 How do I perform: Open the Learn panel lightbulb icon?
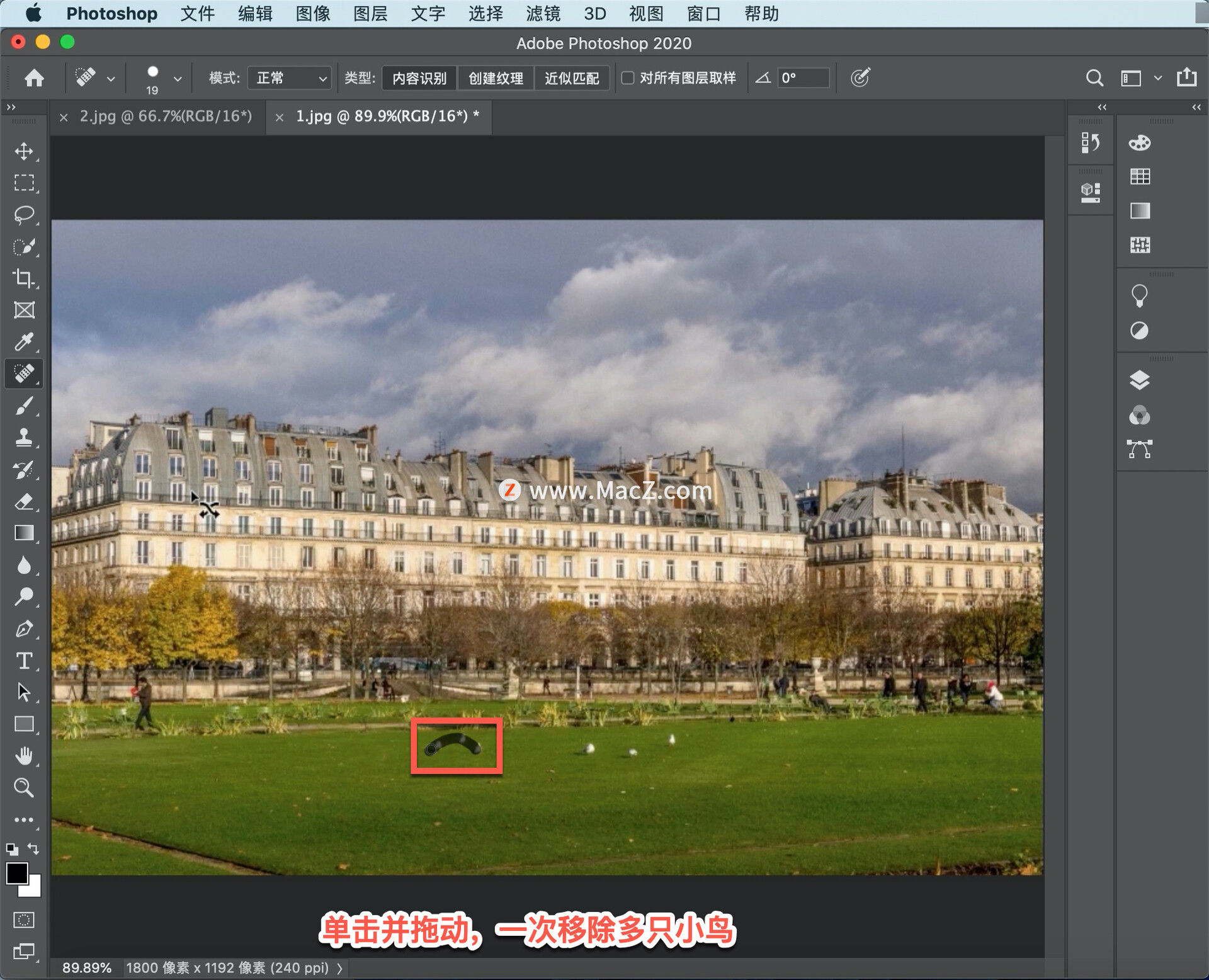(1140, 296)
